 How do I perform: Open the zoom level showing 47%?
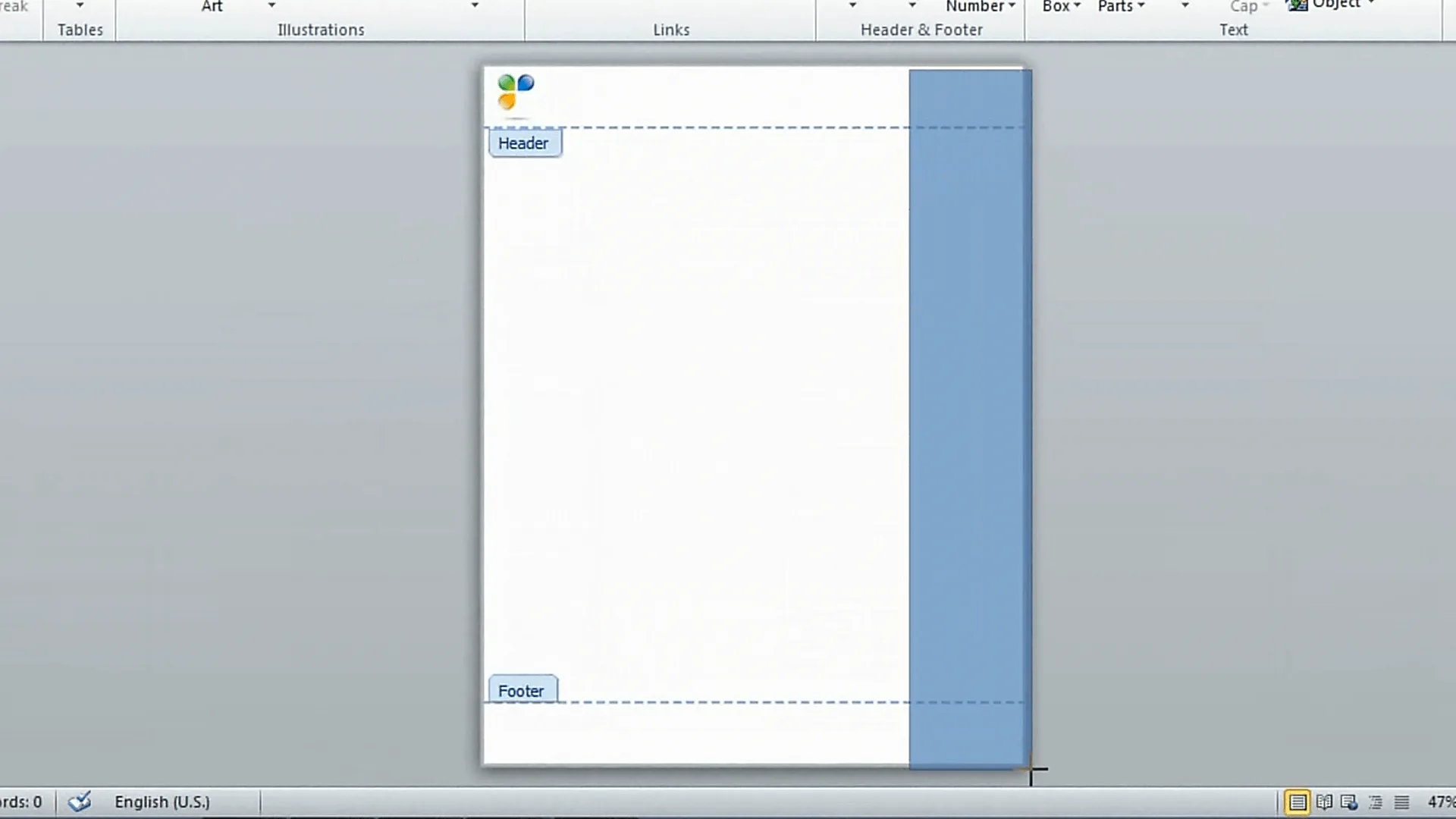[x=1439, y=802]
